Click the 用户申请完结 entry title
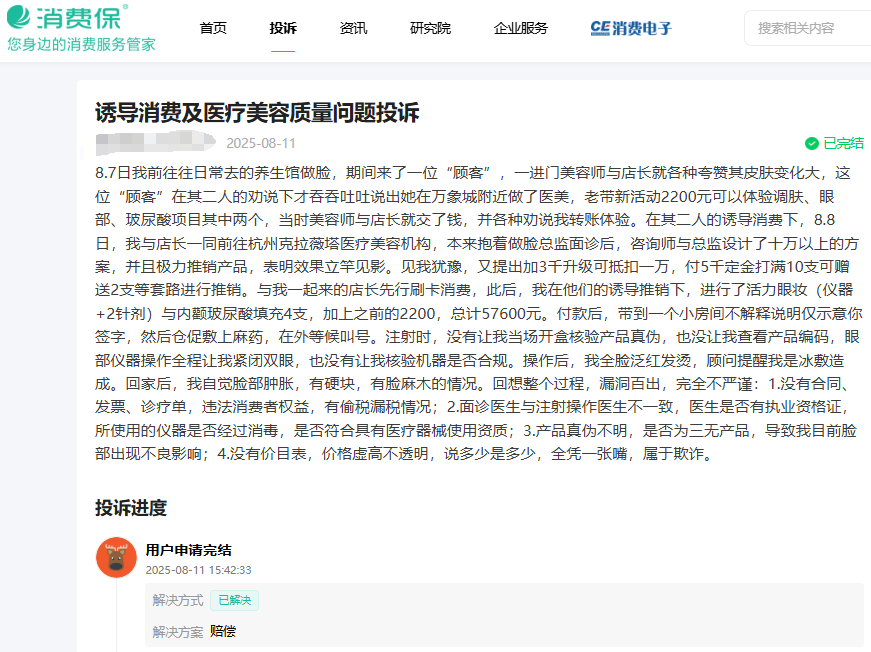 point(189,550)
